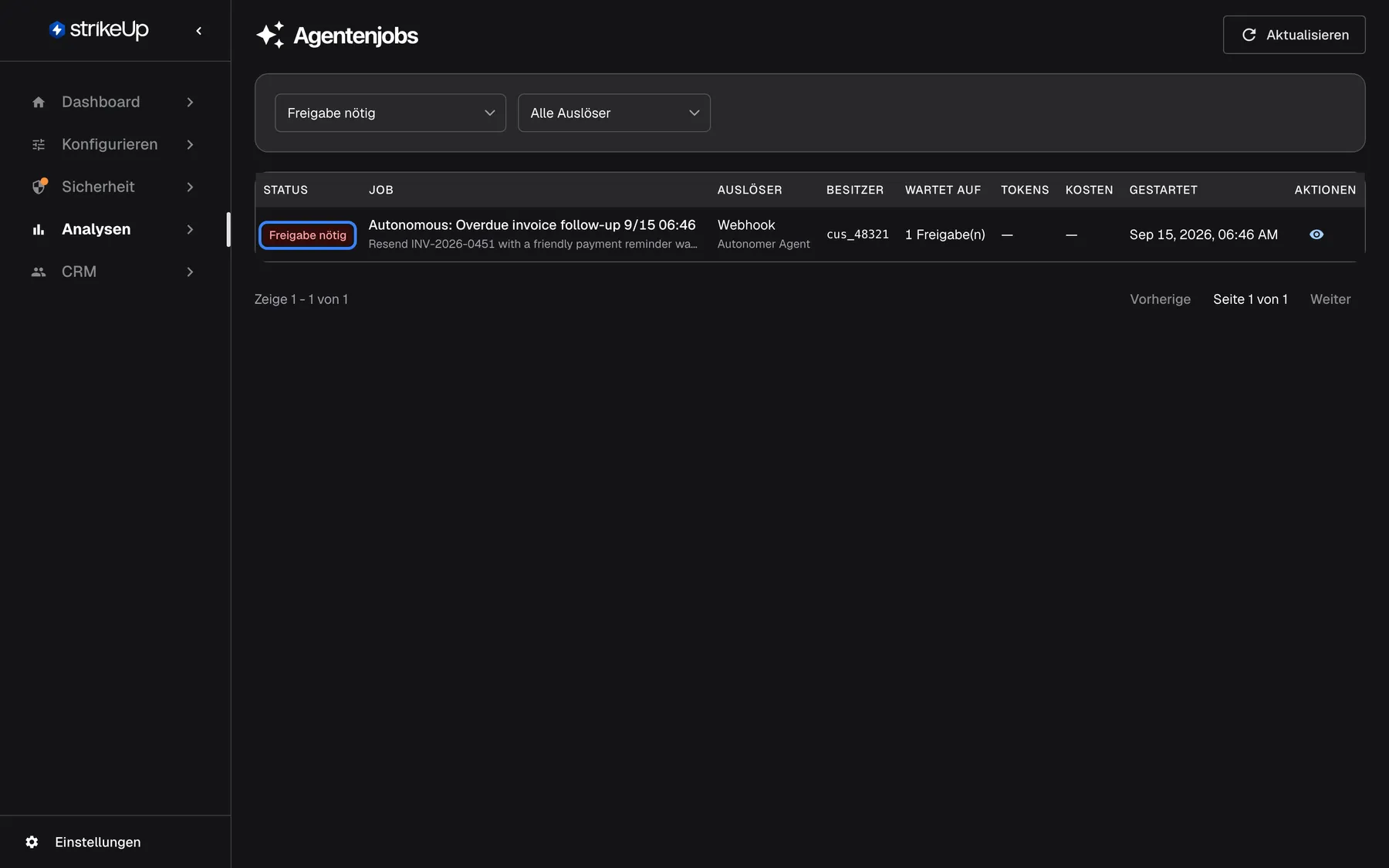Expand the Sicherheit chevron

pos(190,187)
